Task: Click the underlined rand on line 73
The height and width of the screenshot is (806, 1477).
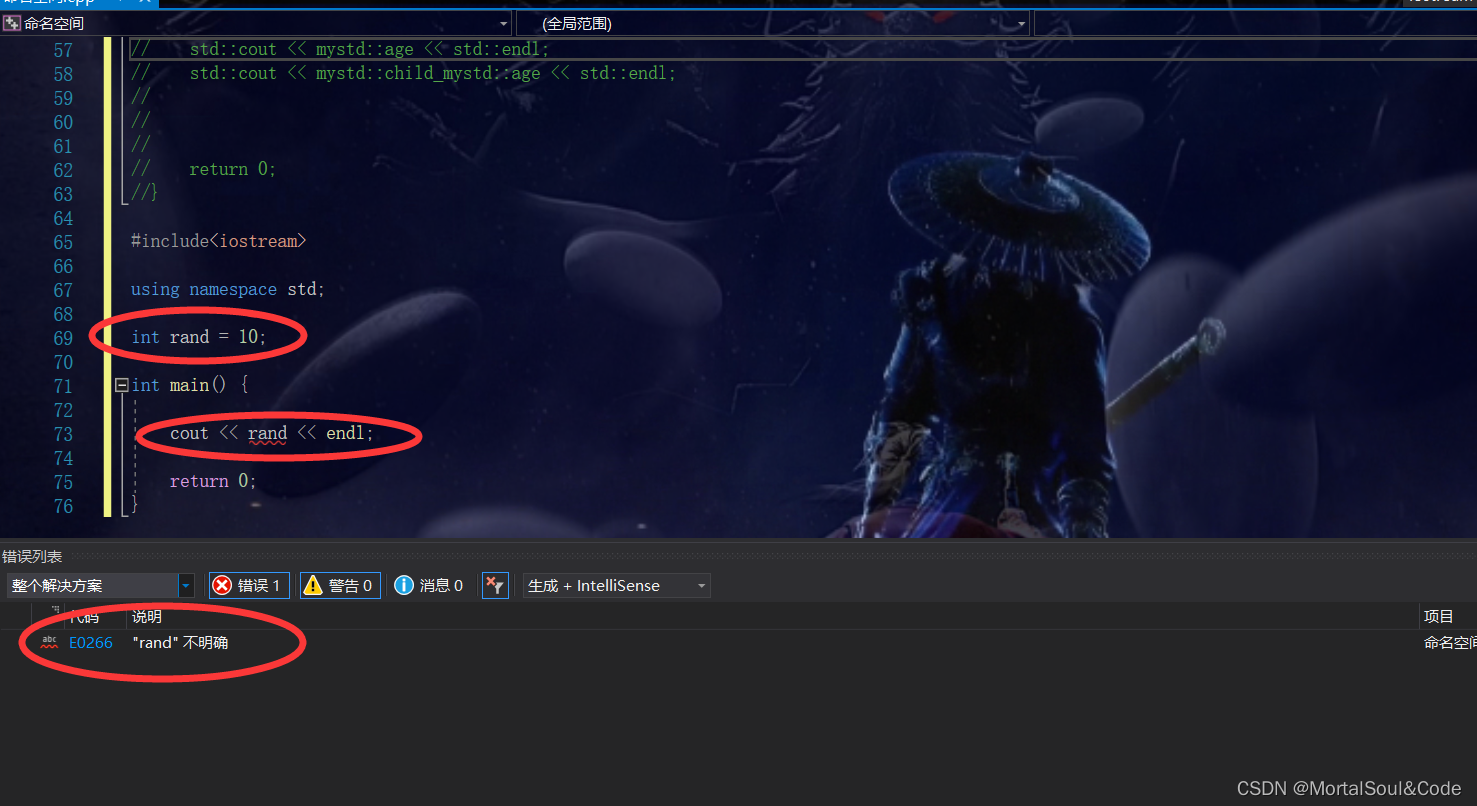Action: point(267,433)
